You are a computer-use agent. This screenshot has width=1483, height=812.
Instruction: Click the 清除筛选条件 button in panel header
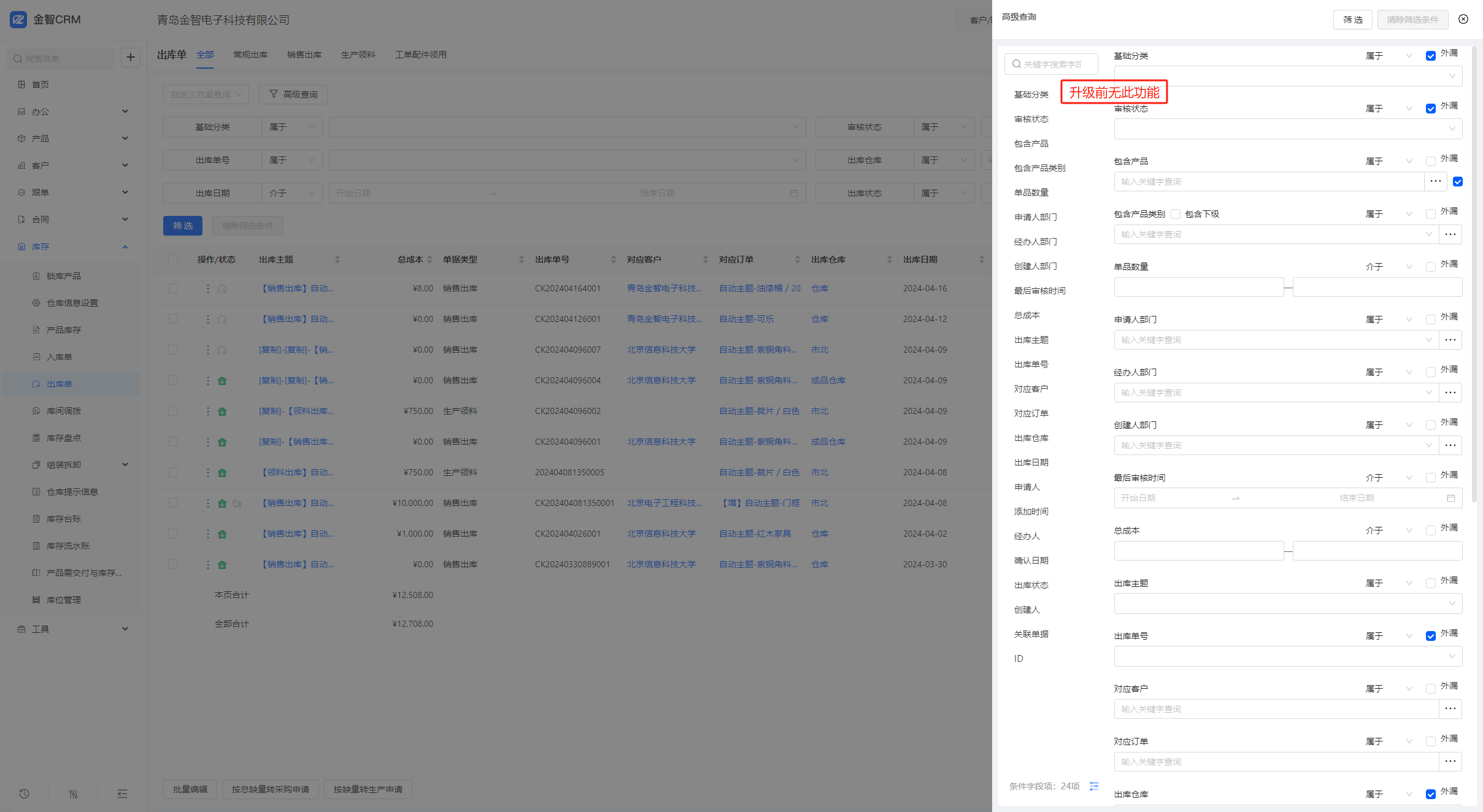click(x=1412, y=20)
